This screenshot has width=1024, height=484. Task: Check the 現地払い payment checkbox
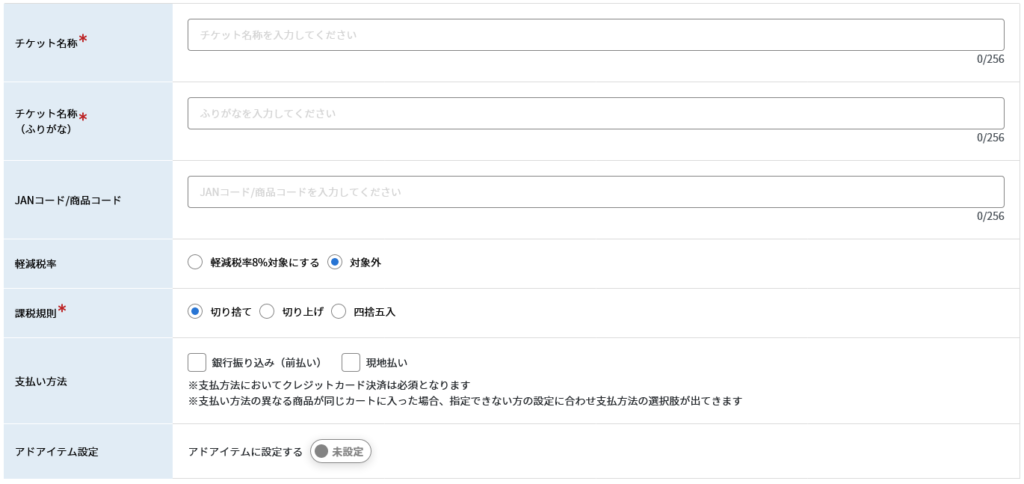(351, 363)
